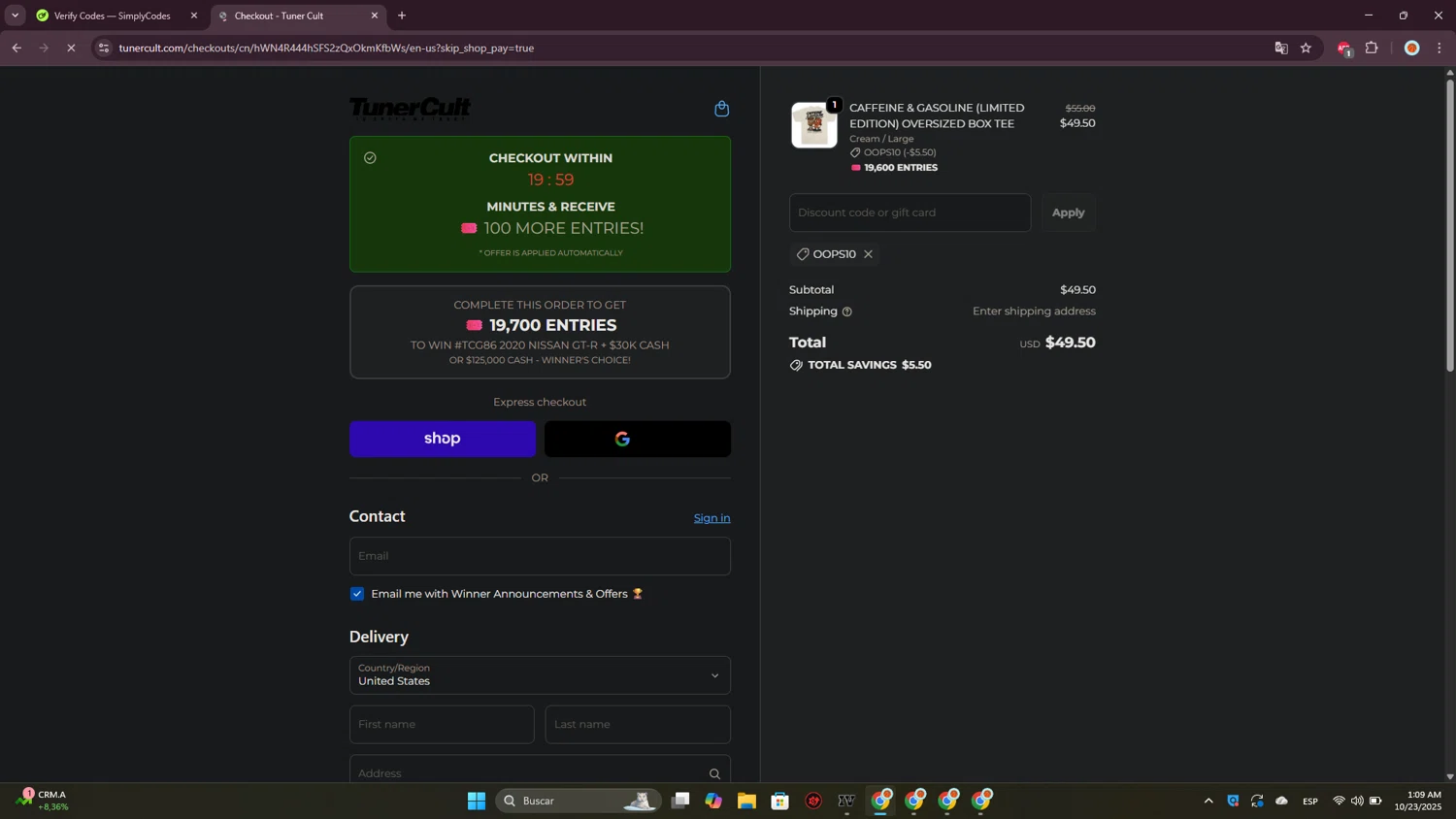The height and width of the screenshot is (819, 1456).
Task: Stop page loading in browser toolbar
Action: [x=71, y=48]
